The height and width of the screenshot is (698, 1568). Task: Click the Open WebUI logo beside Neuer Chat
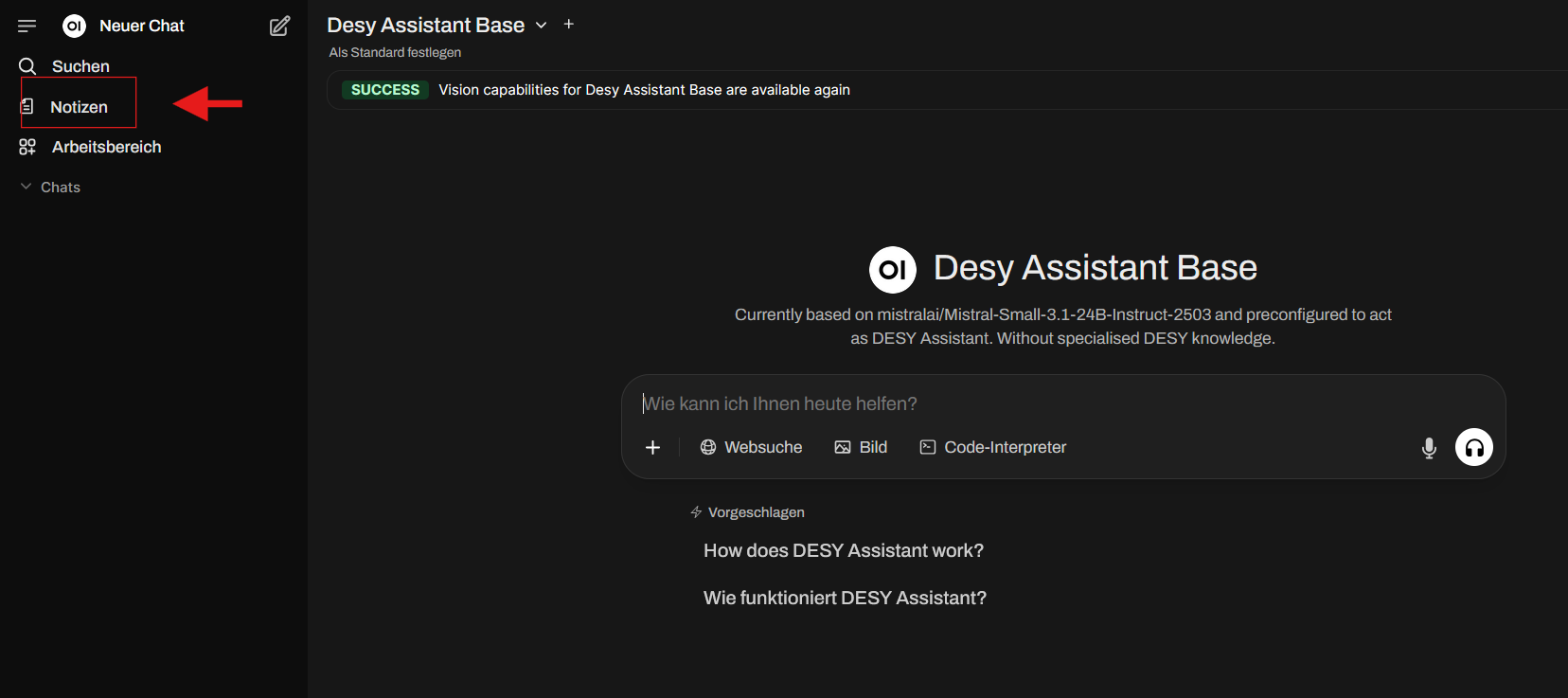(74, 26)
